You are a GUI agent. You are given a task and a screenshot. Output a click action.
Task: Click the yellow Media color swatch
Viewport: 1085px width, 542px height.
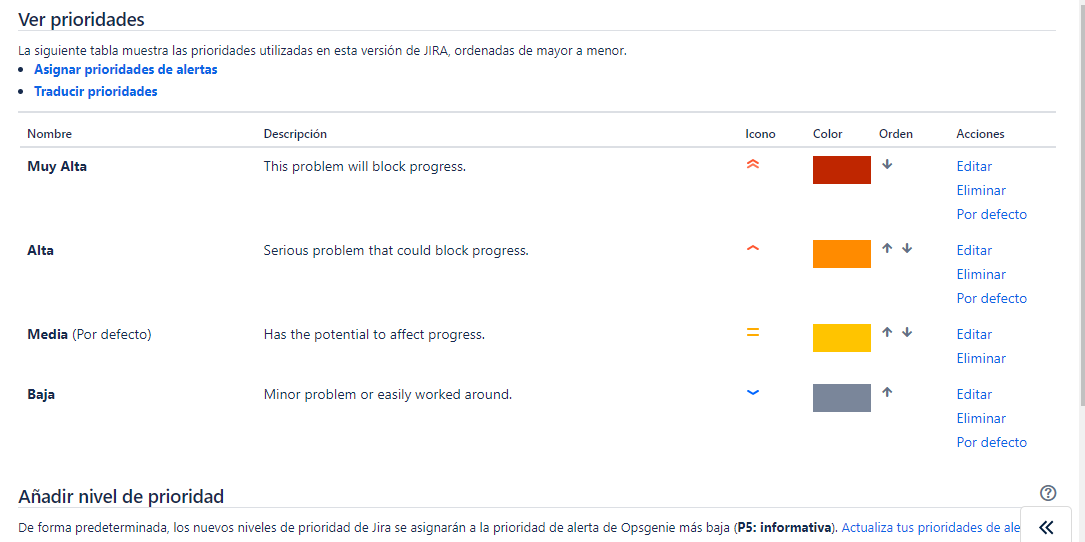click(x=842, y=338)
